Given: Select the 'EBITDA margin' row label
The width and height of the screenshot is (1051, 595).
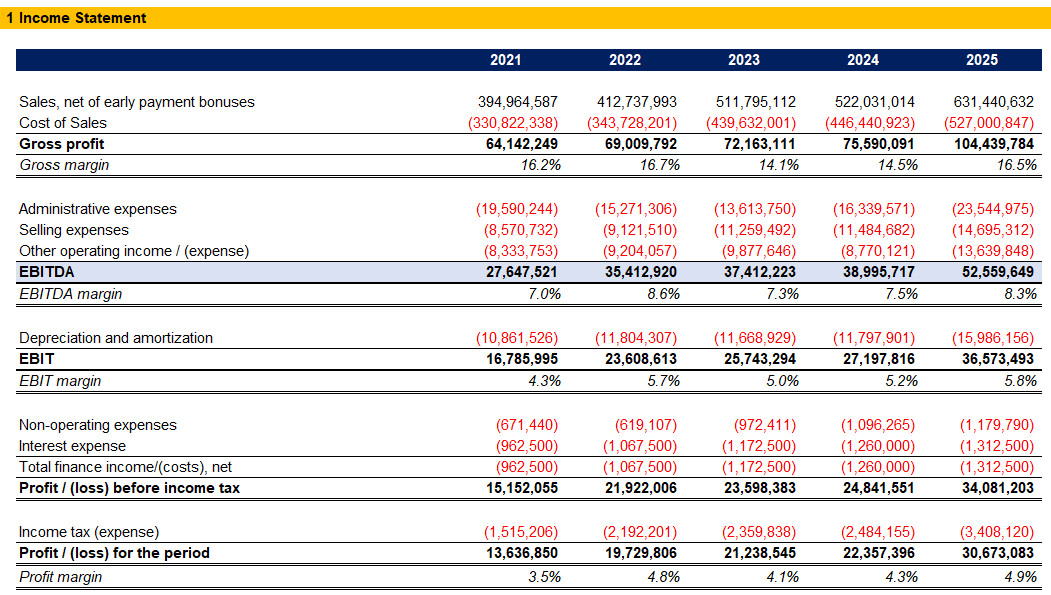Looking at the screenshot, I should tap(70, 293).
